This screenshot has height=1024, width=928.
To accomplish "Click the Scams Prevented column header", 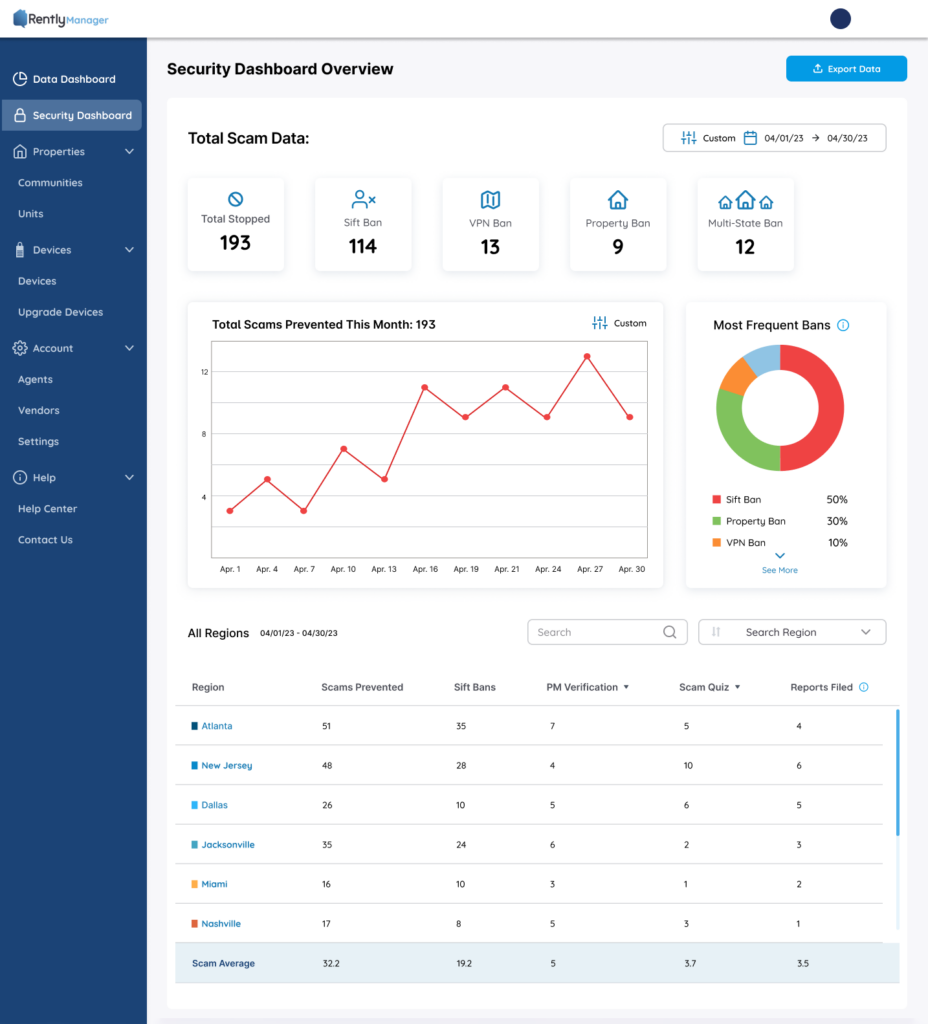I will tap(362, 687).
